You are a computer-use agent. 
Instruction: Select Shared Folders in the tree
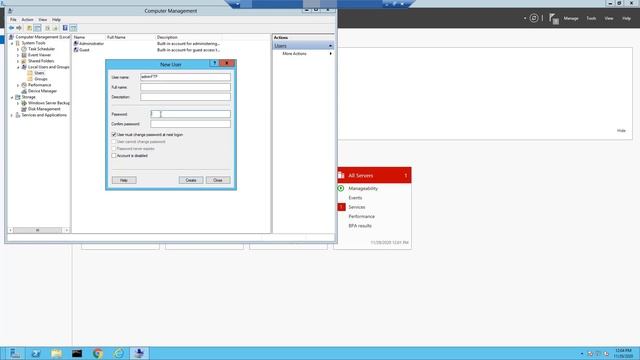coord(41,61)
